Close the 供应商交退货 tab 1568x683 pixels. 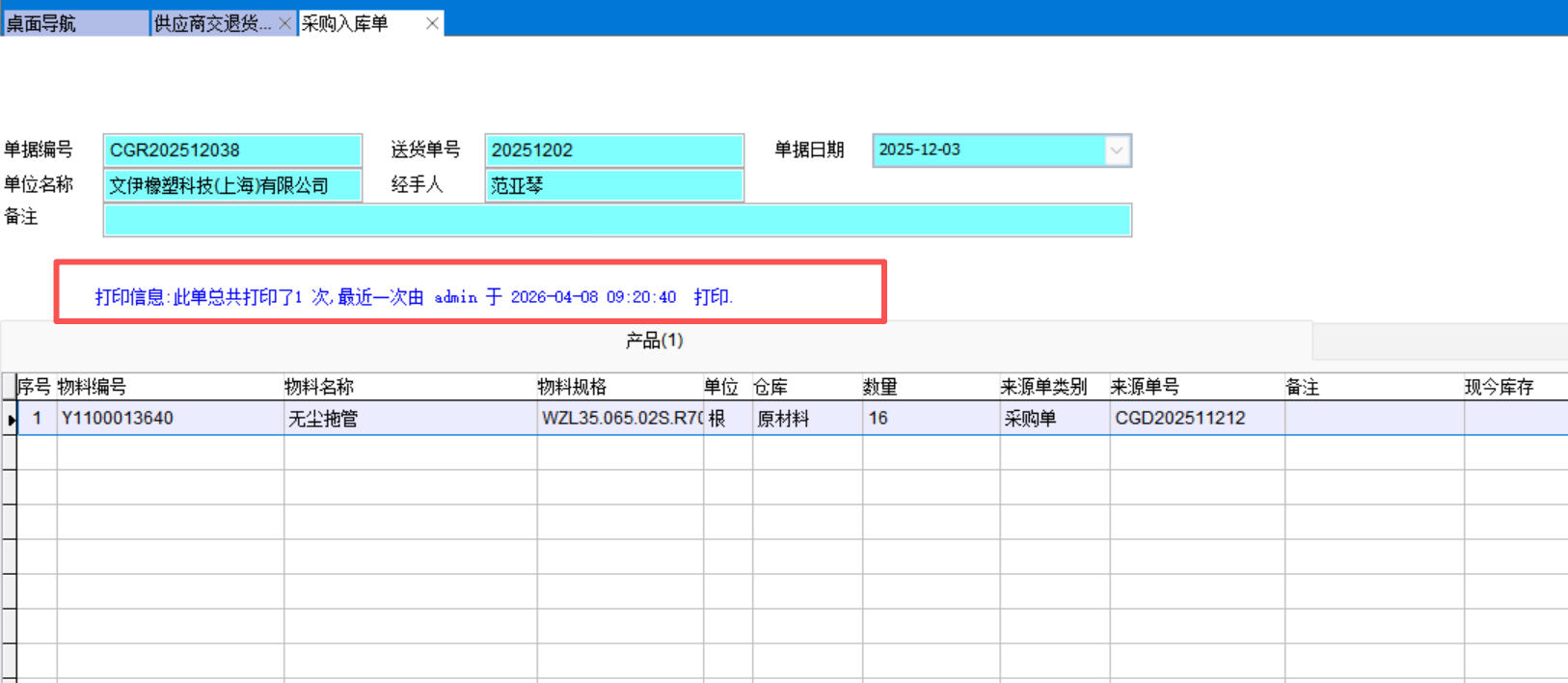(284, 24)
